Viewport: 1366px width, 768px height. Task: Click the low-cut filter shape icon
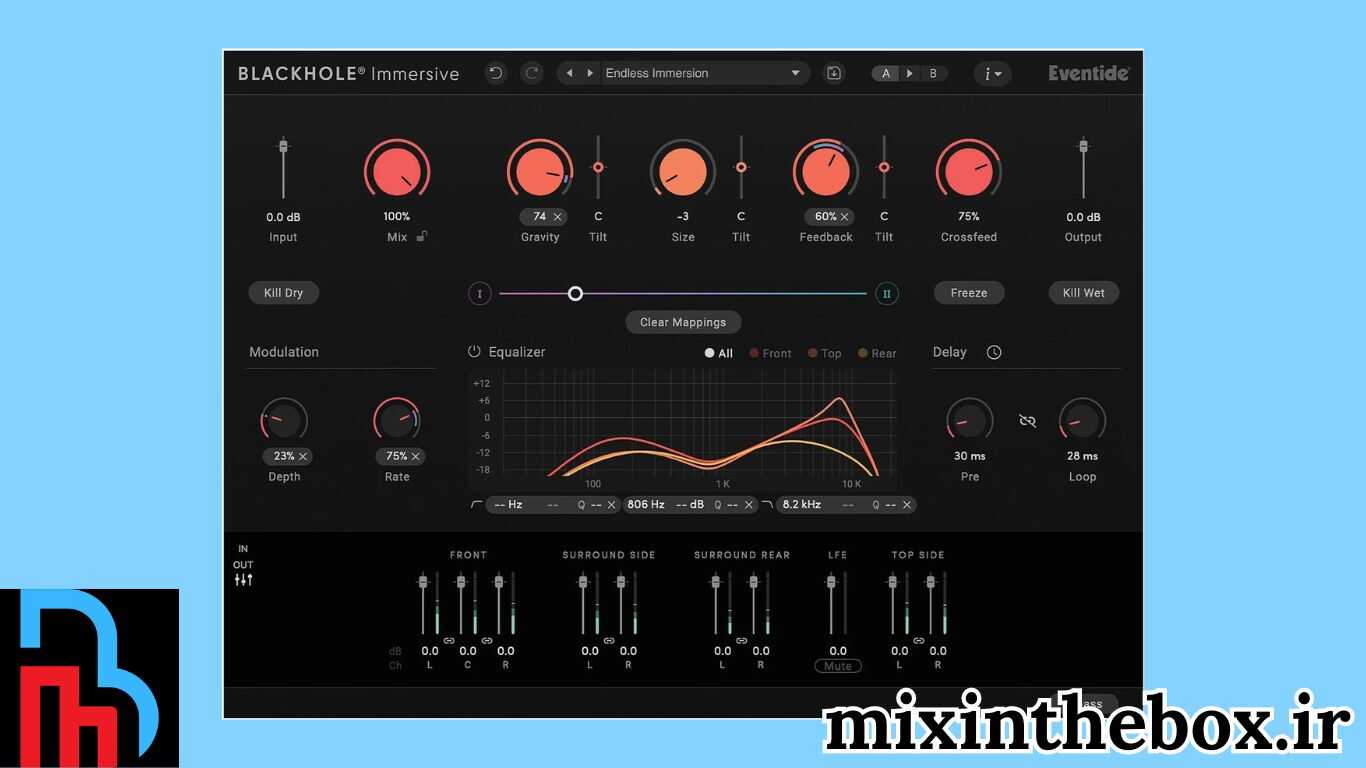click(476, 505)
